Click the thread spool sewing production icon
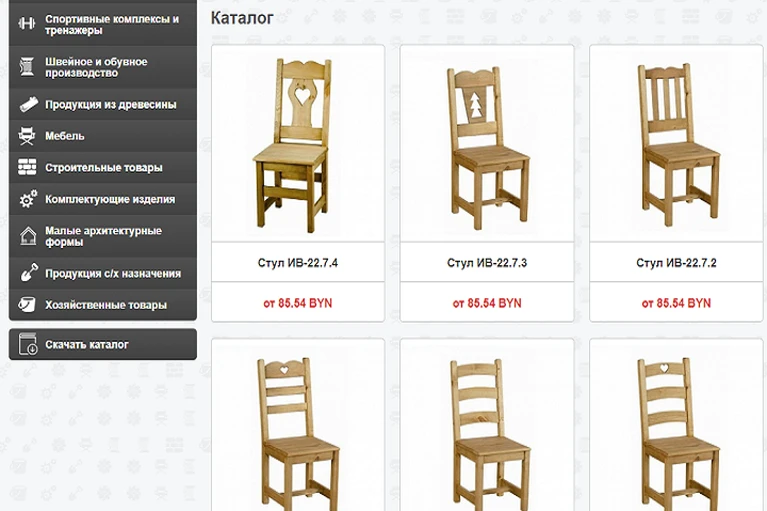Image resolution: width=767 pixels, height=511 pixels. (x=27, y=67)
